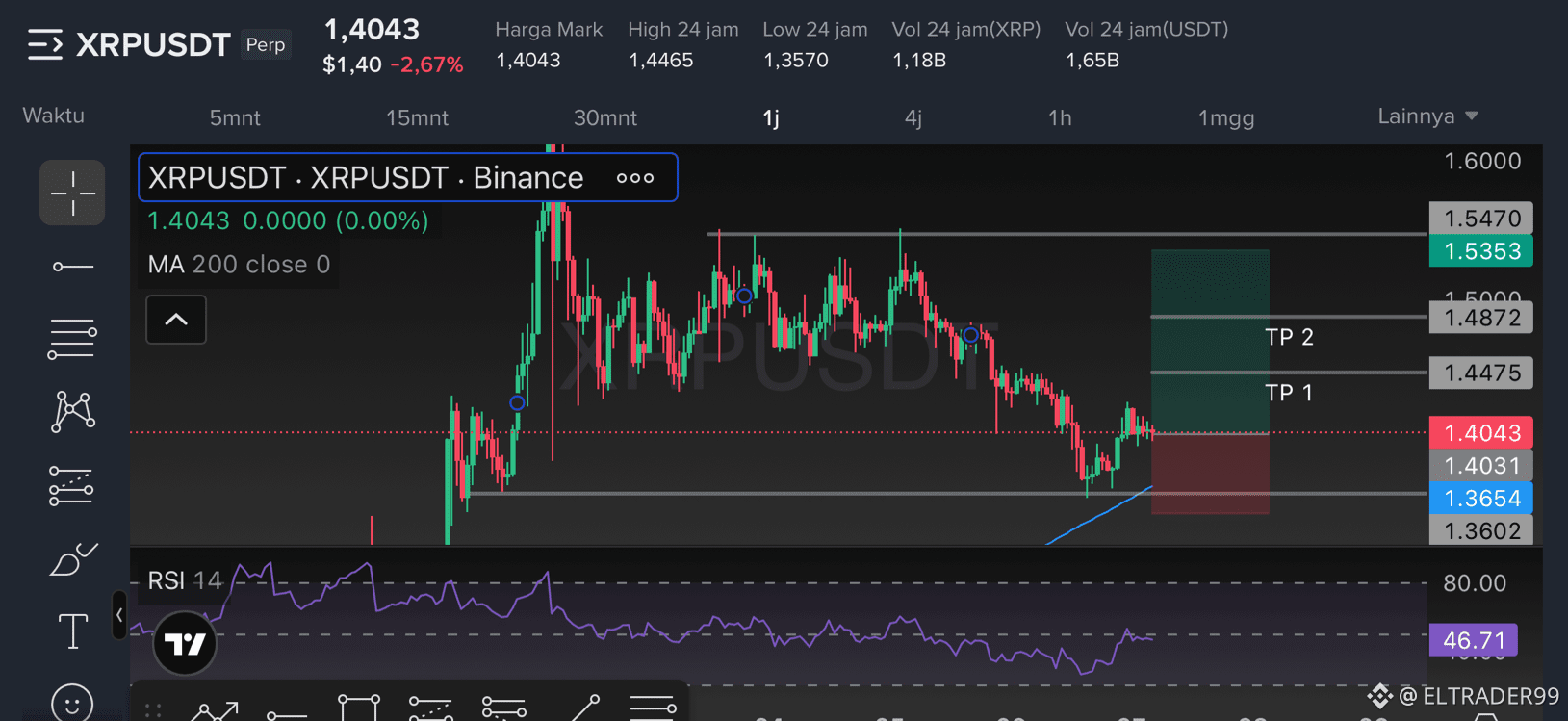Click the High 24 jam value 1,4465
Image resolution: width=1568 pixels, height=721 pixels.
[661, 60]
